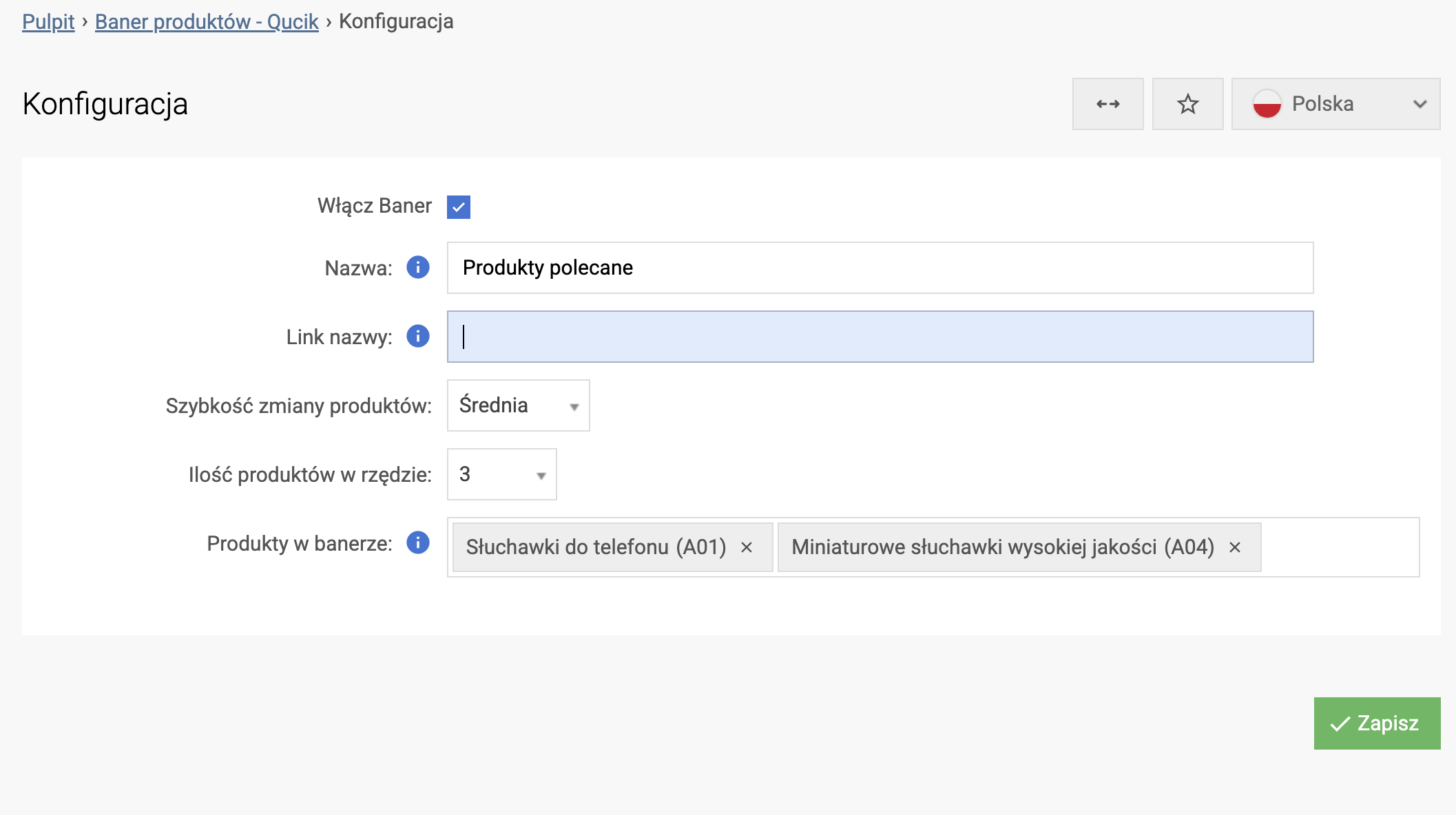1456x815 pixels.
Task: Click the Produkty w banerze product field
Action: 1343,547
